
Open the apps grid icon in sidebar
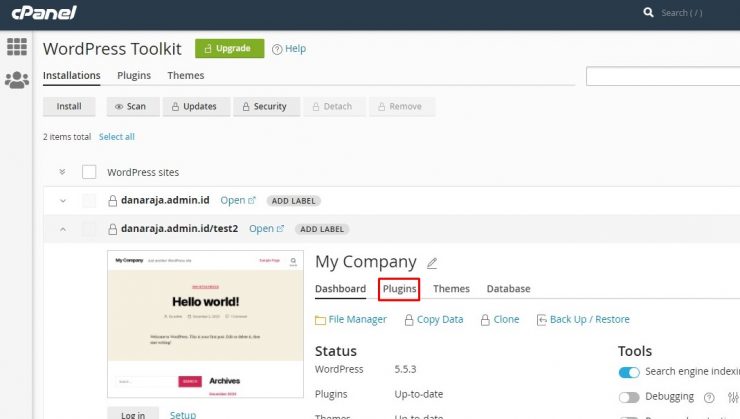[x=17, y=47]
